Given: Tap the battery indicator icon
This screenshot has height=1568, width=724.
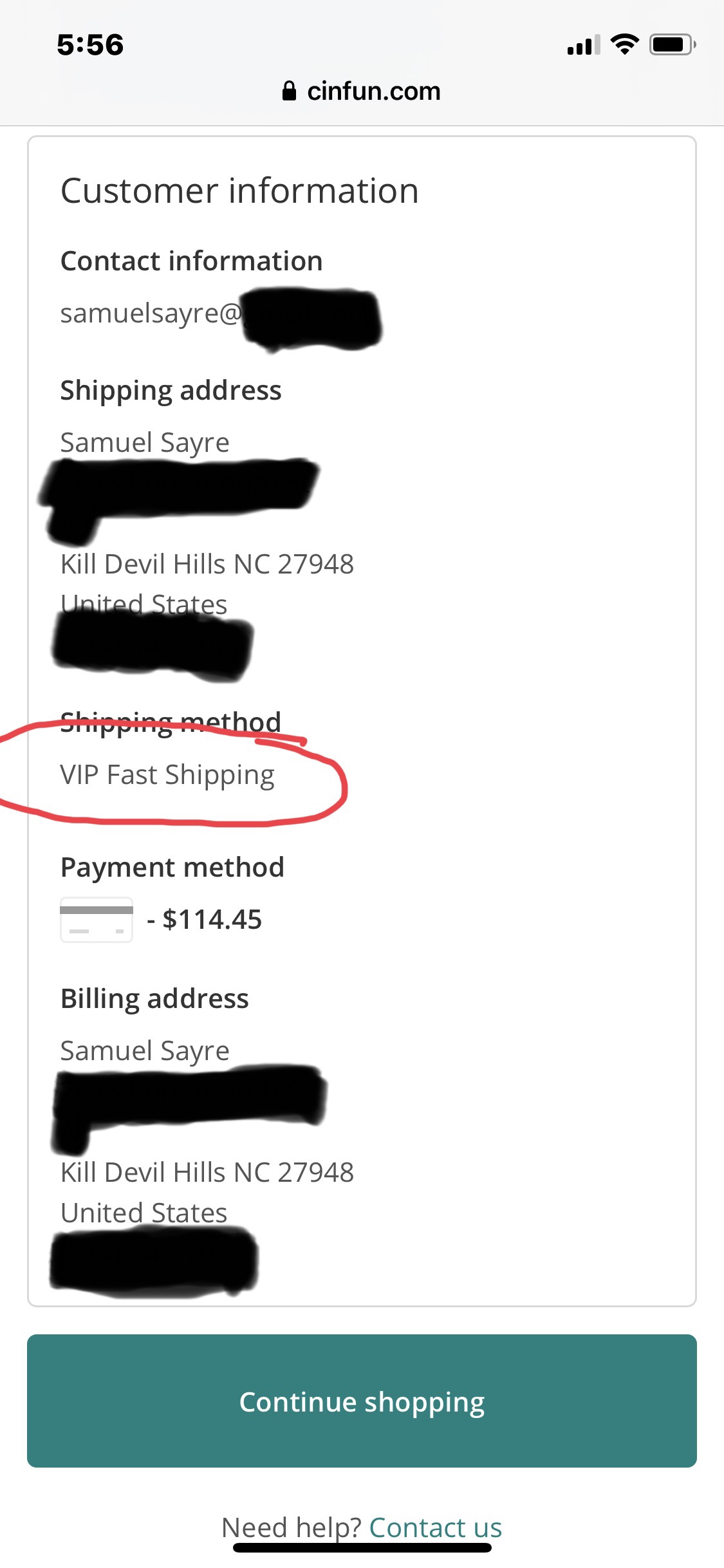Looking at the screenshot, I should click(x=672, y=44).
